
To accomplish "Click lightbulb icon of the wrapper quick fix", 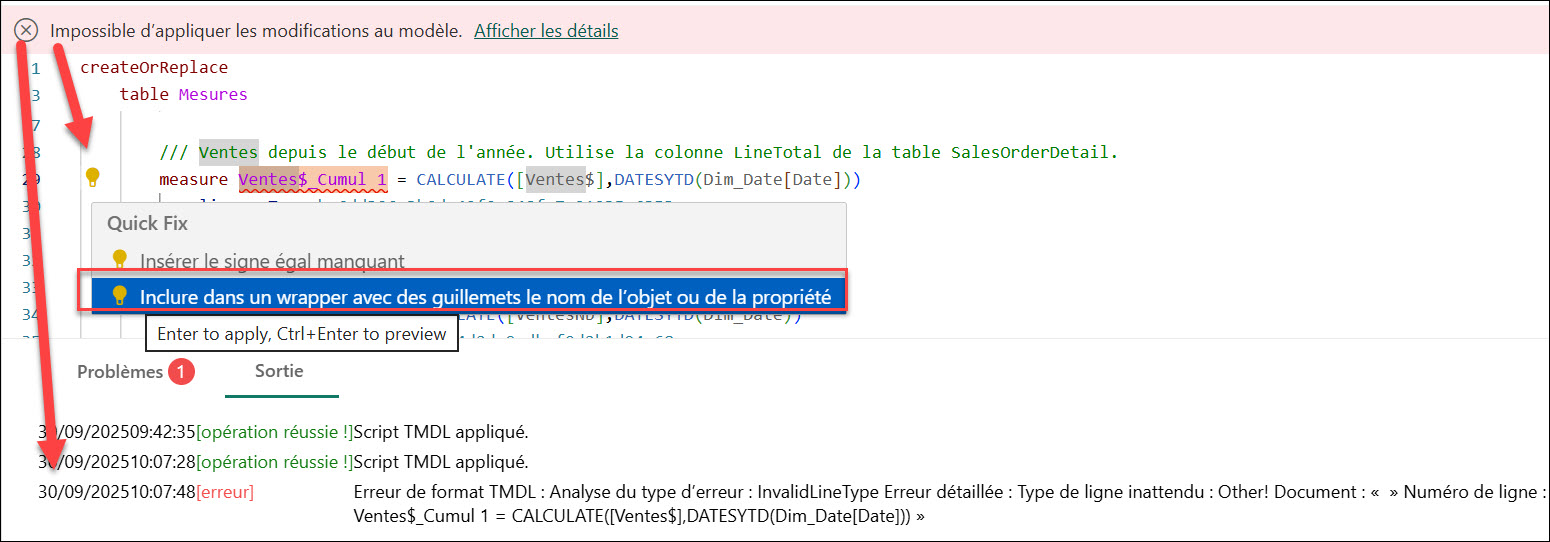I will (x=120, y=296).
